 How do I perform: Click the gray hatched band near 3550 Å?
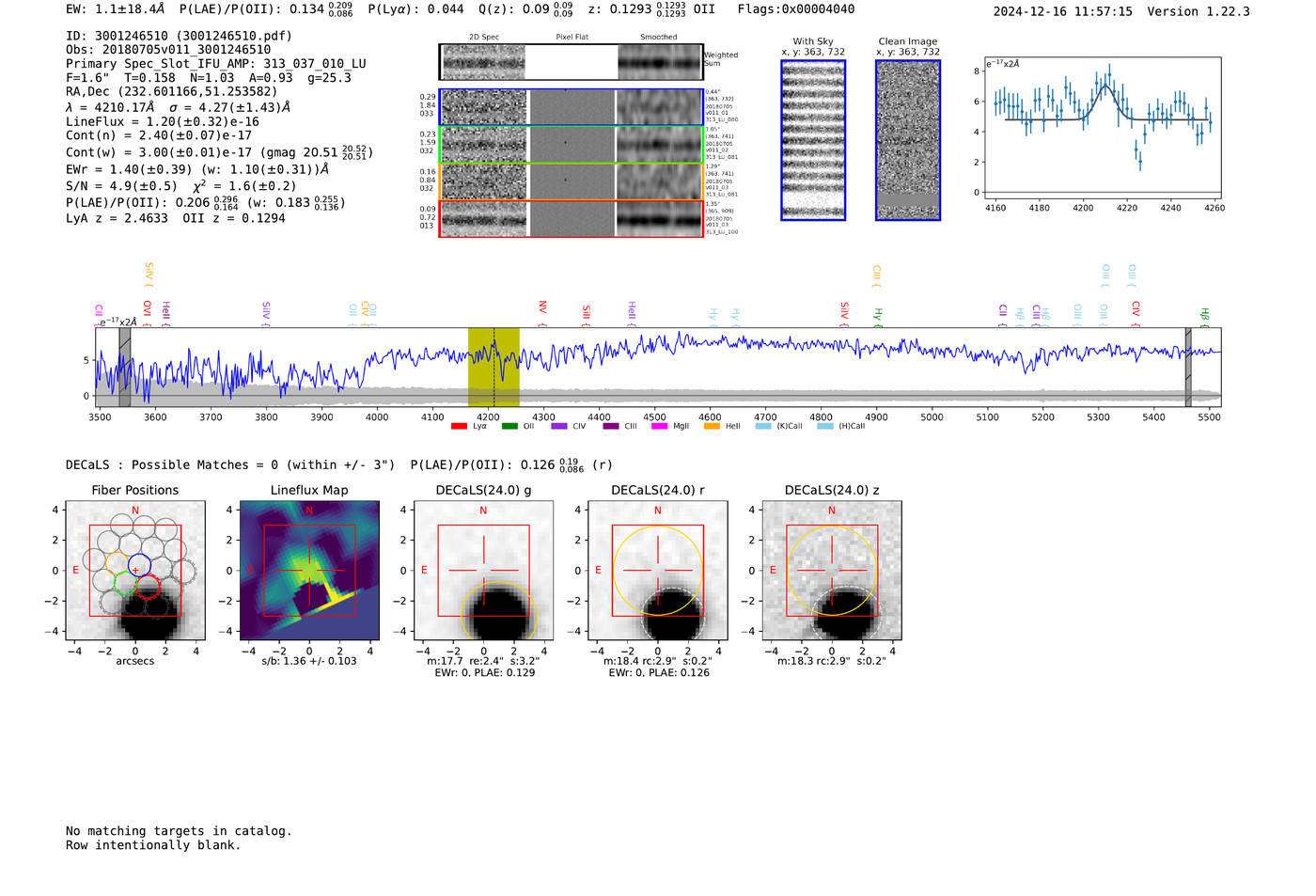(125, 367)
